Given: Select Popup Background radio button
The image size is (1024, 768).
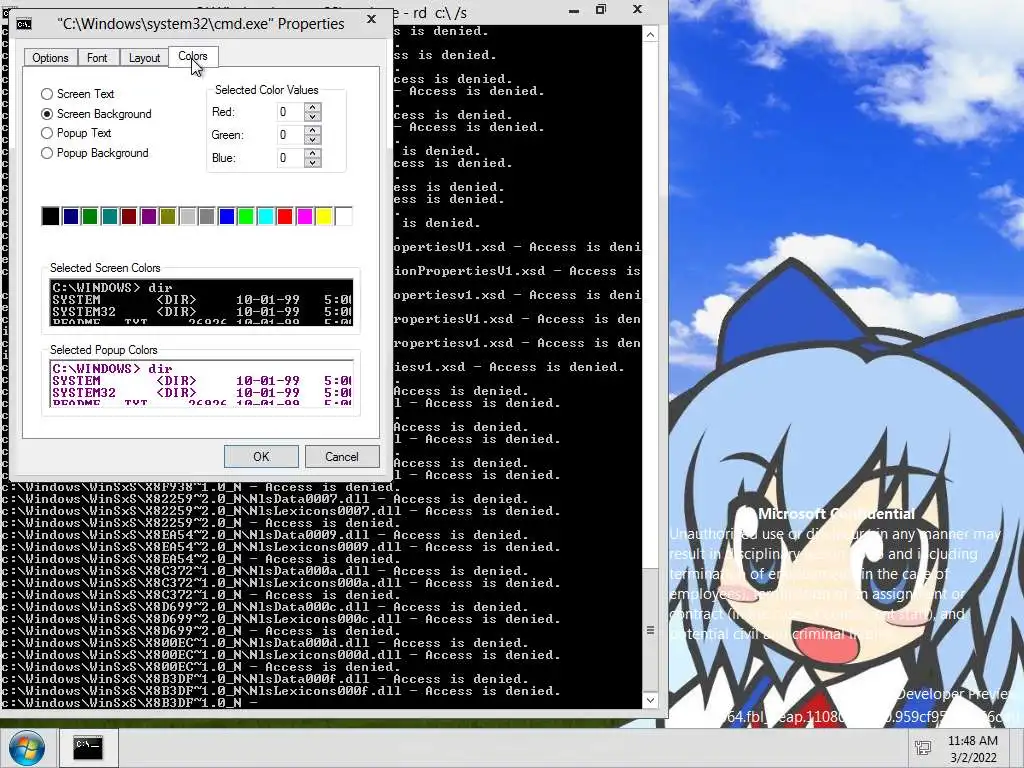Looking at the screenshot, I should point(46,153).
